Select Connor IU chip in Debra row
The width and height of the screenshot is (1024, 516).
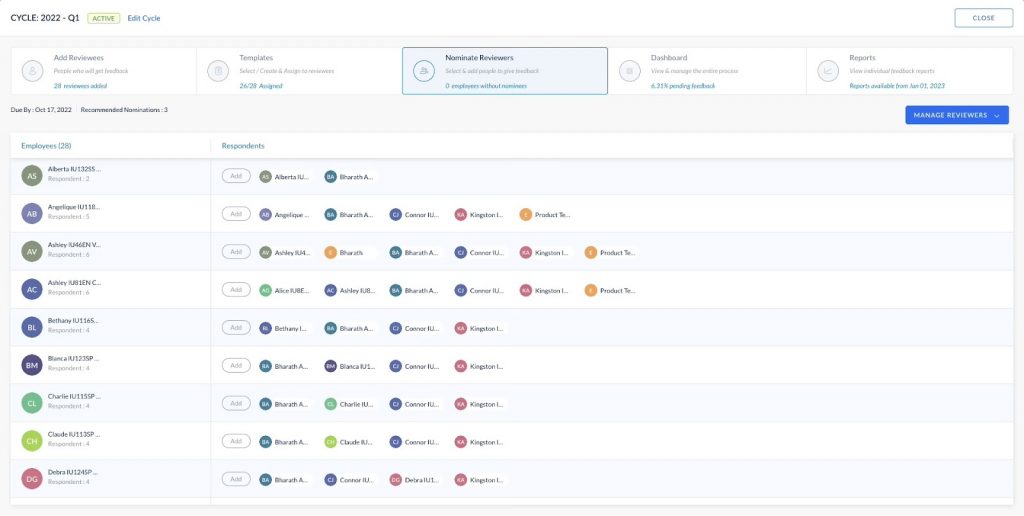pos(350,479)
